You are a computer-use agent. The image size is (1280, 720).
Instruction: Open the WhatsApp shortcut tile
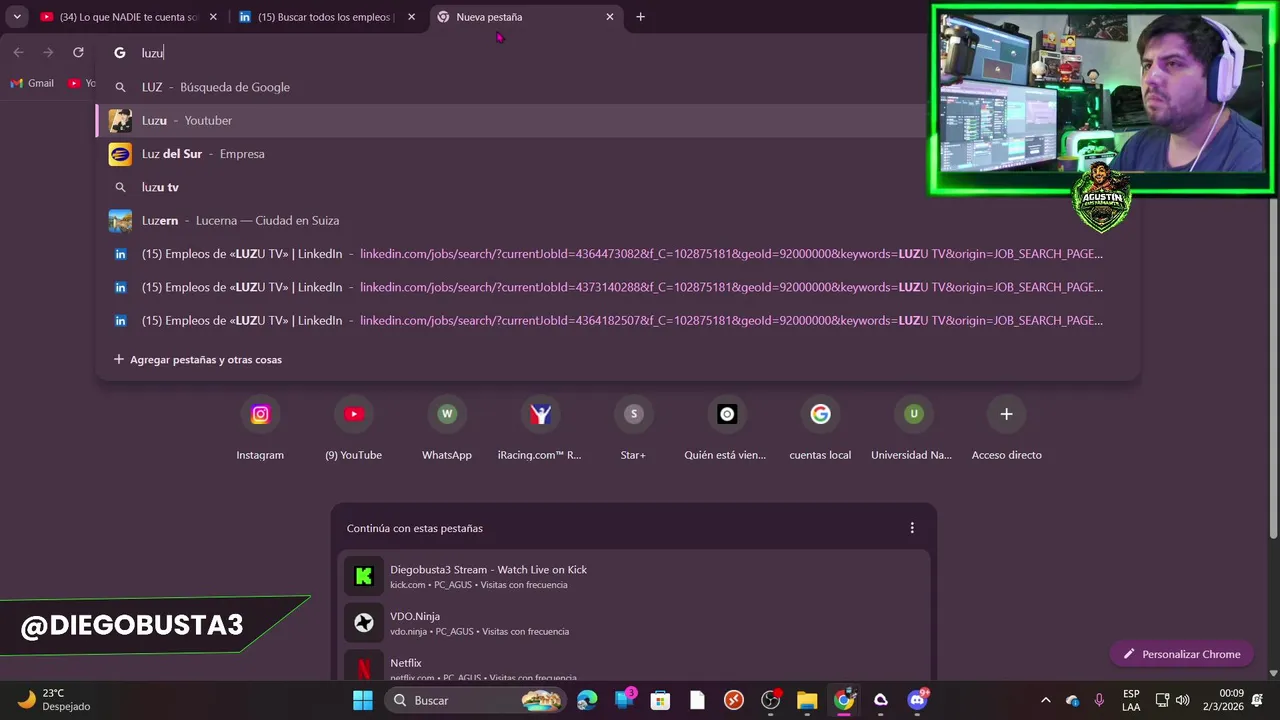pyautogui.click(x=447, y=429)
